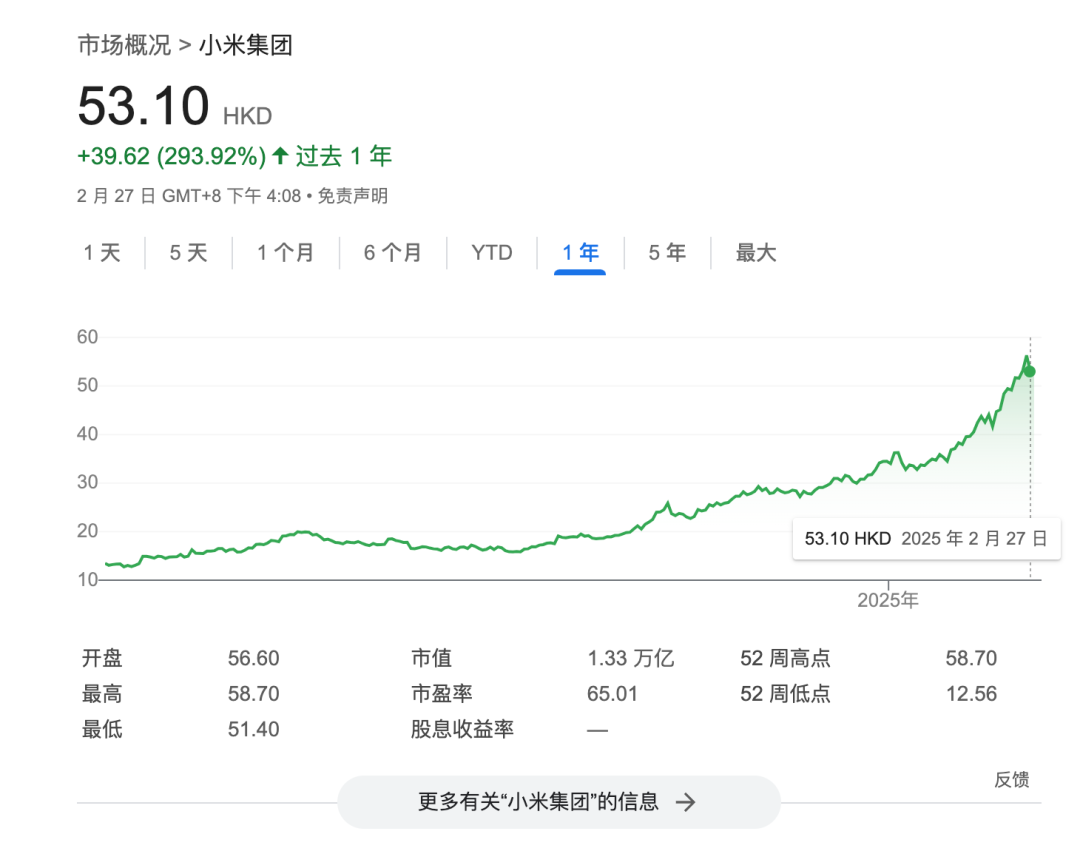Click the 市盈率 label

(x=442, y=694)
